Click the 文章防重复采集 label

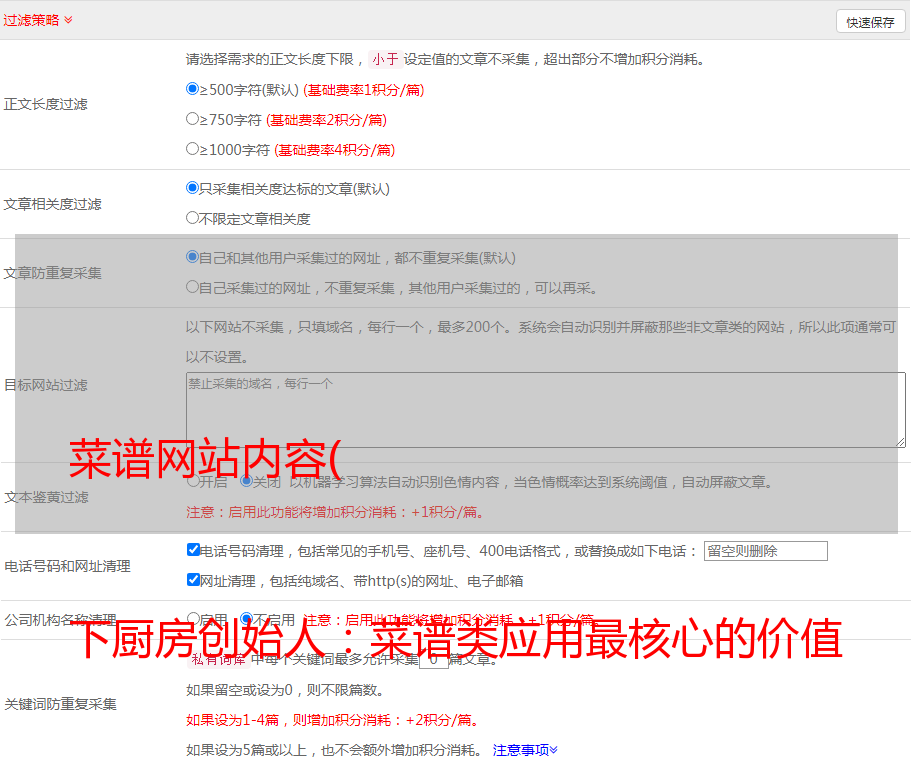52,273
